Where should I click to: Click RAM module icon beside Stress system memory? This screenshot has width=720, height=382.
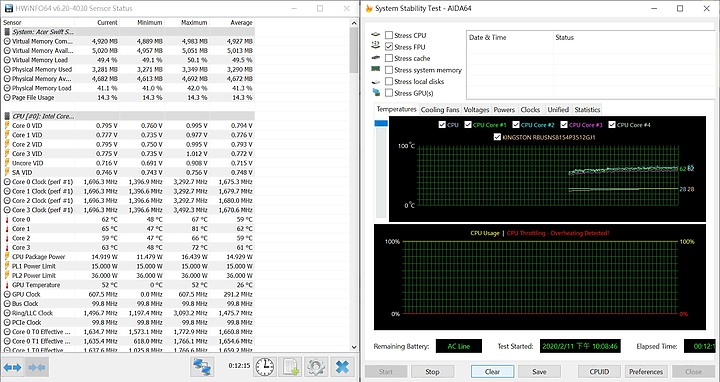[x=376, y=69]
